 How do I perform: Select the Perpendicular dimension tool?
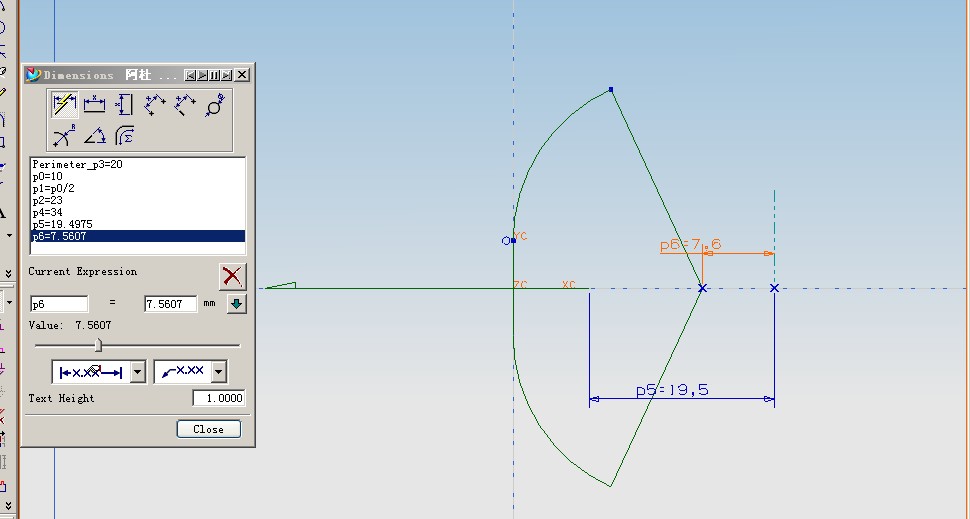(x=185, y=105)
